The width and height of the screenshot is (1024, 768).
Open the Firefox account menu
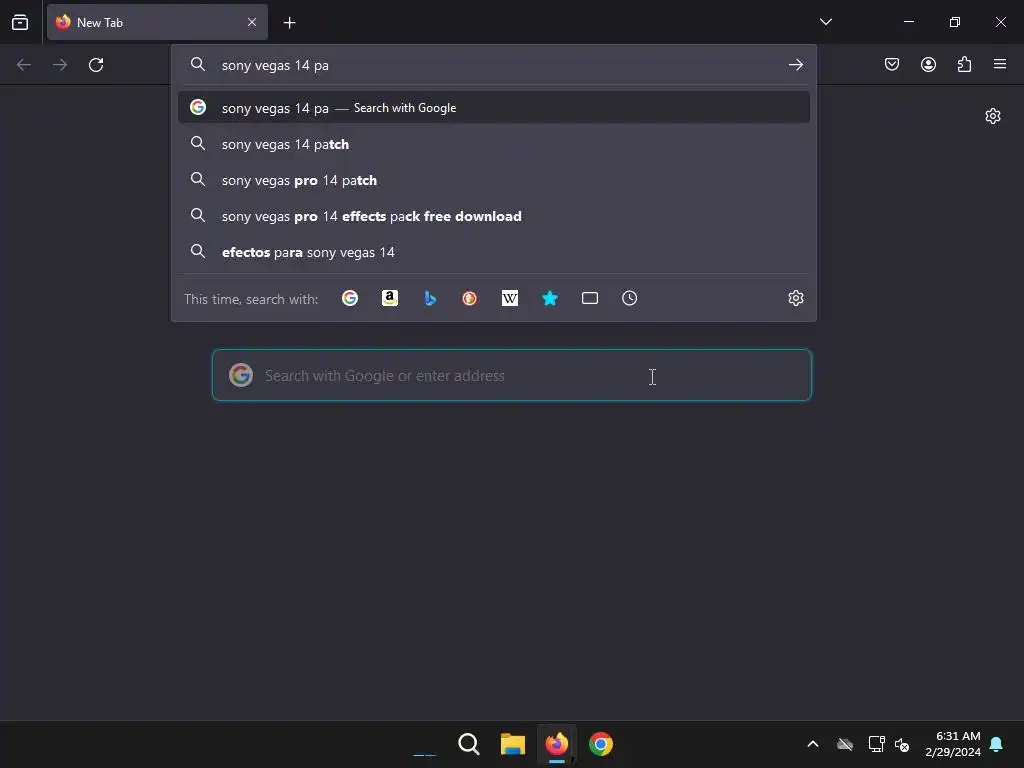coord(928,64)
